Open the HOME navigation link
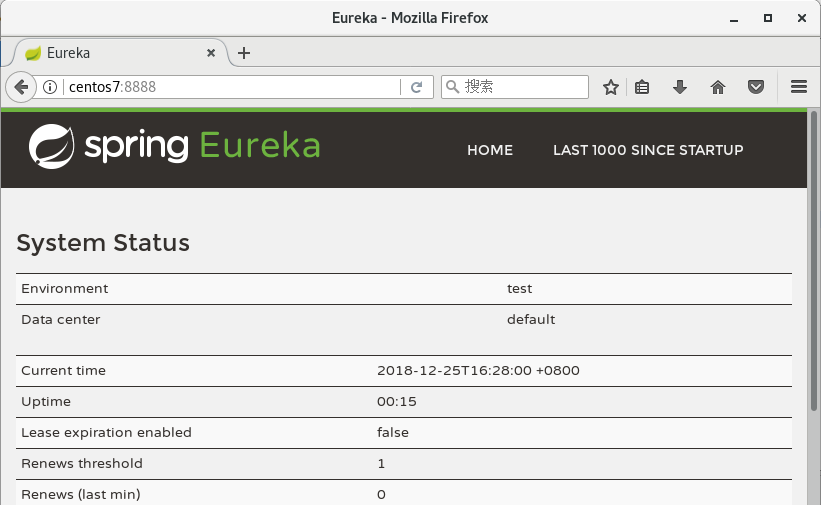 click(x=490, y=150)
